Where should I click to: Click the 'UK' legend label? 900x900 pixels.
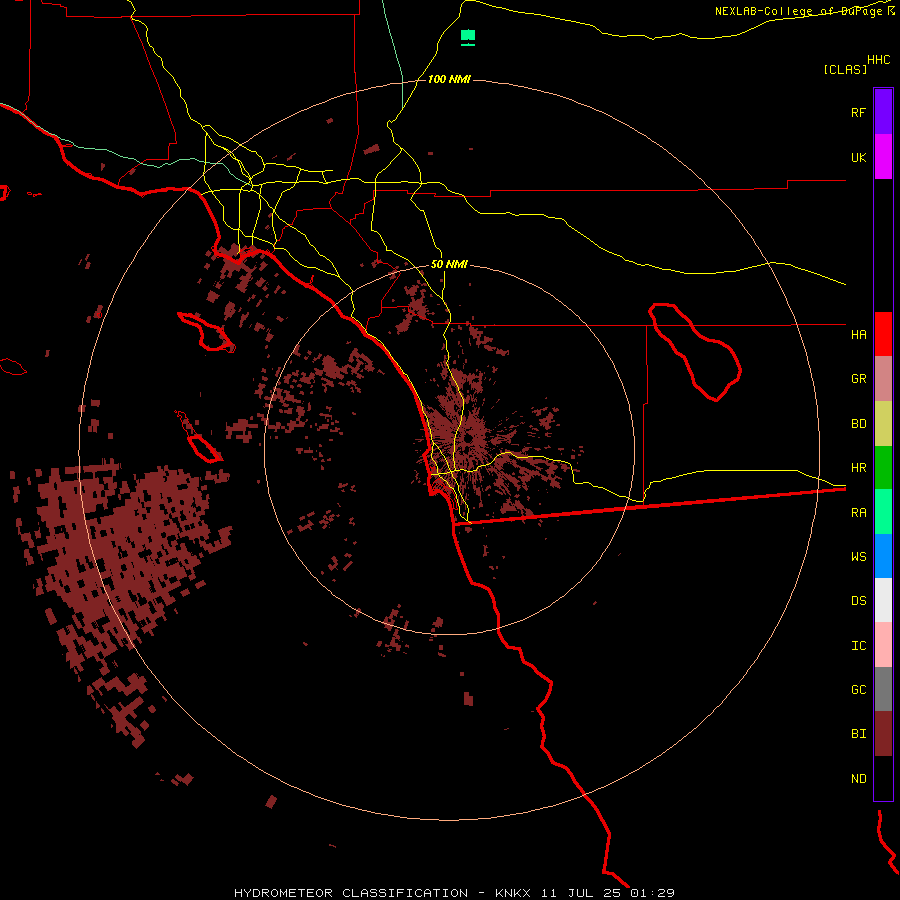point(858,157)
